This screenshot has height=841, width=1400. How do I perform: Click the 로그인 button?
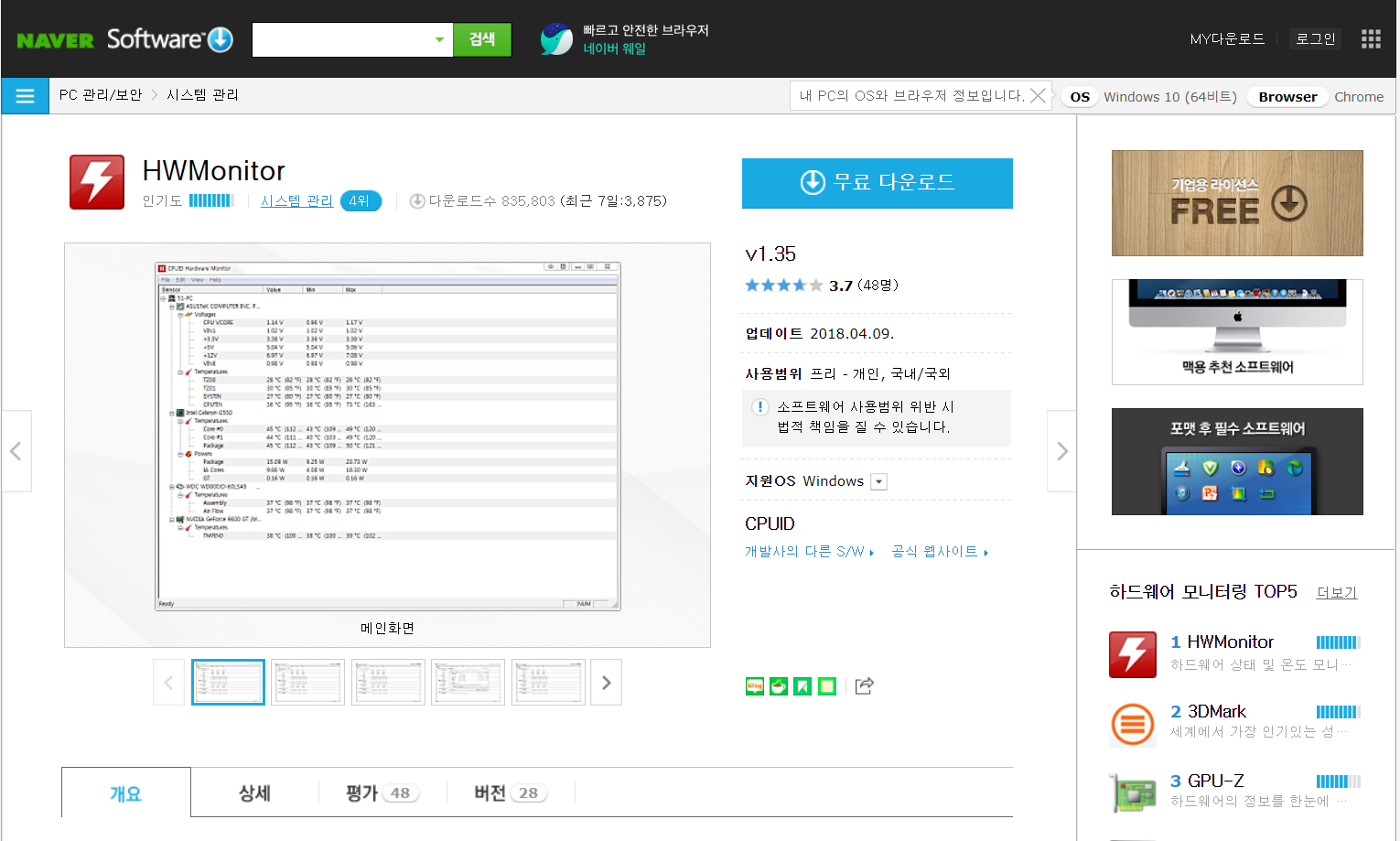(1316, 39)
